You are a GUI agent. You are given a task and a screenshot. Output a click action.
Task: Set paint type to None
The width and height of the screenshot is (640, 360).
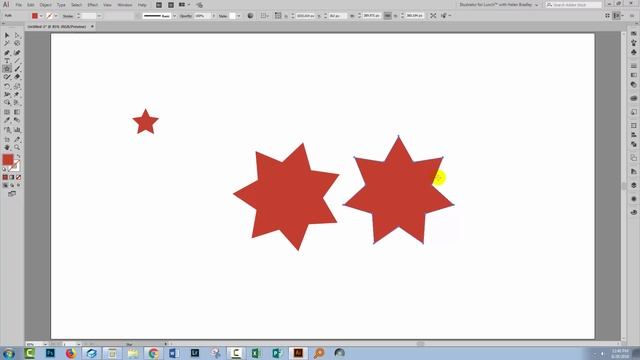(x=18, y=177)
